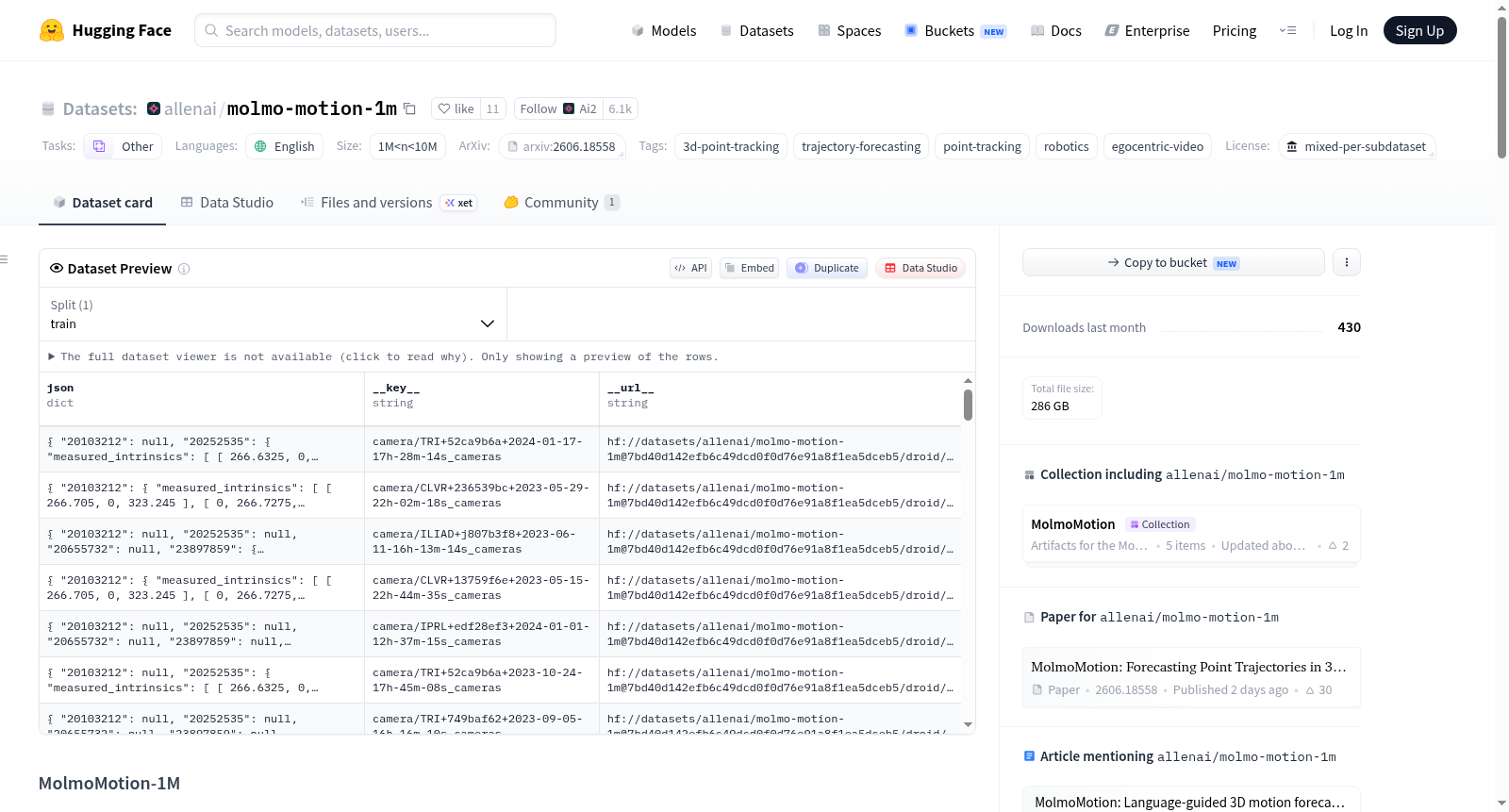The width and height of the screenshot is (1509, 812).
Task: Click the Log In link
Action: point(1349,30)
